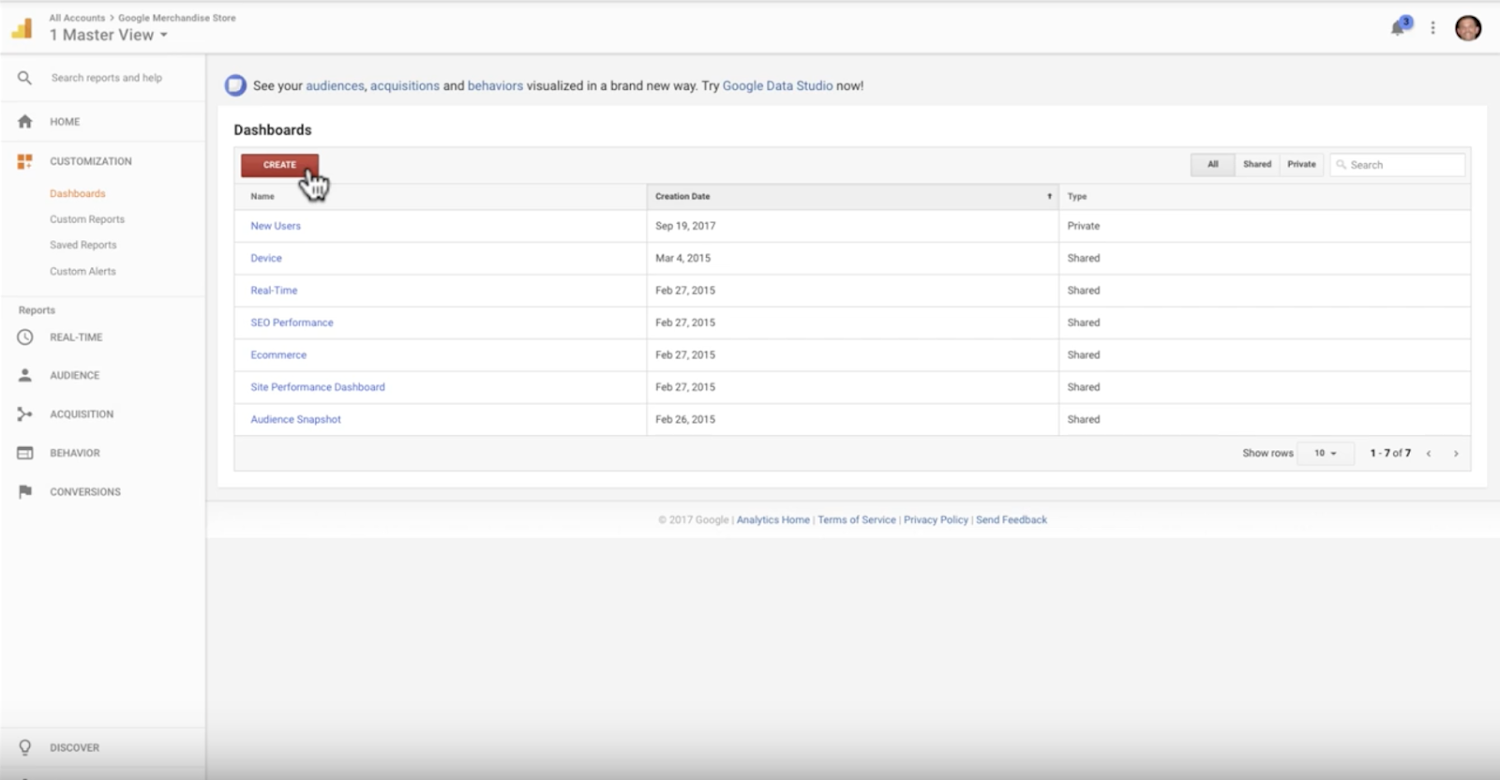Open Privacy Policy footer link
The width and height of the screenshot is (1500, 780).
[936, 520]
